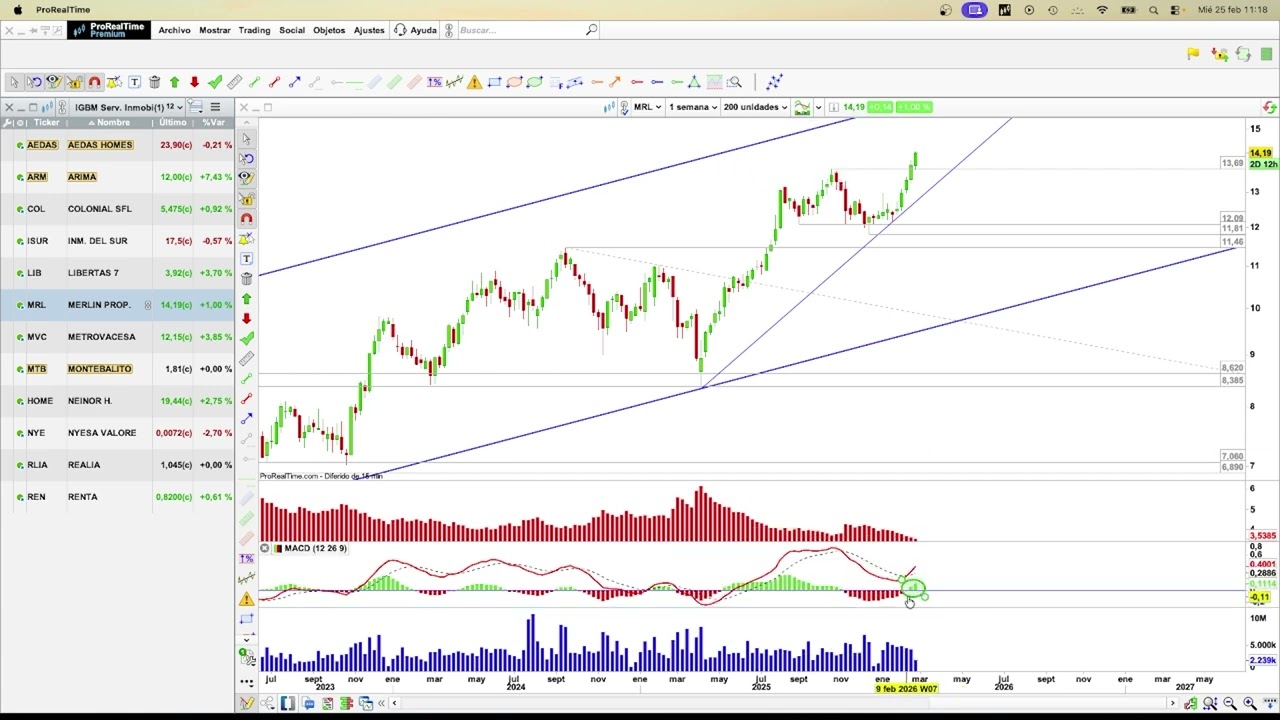Open the Wi-Fi menu in macOS menu bar
The height and width of the screenshot is (720, 1280).
[1102, 10]
